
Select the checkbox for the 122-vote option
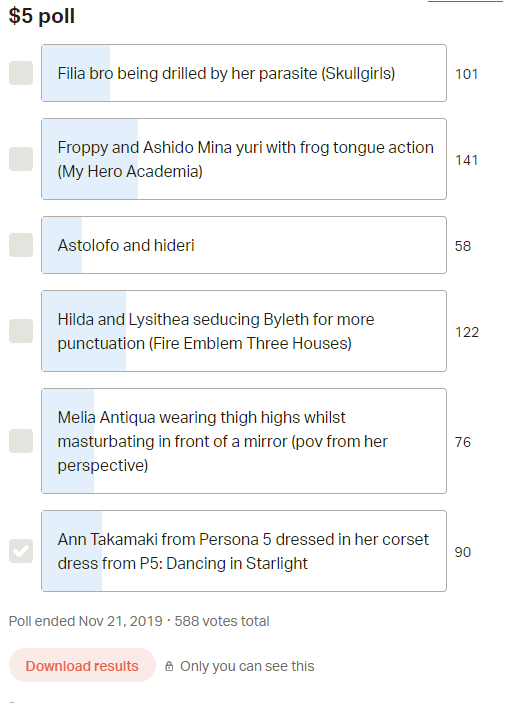click(x=21, y=331)
